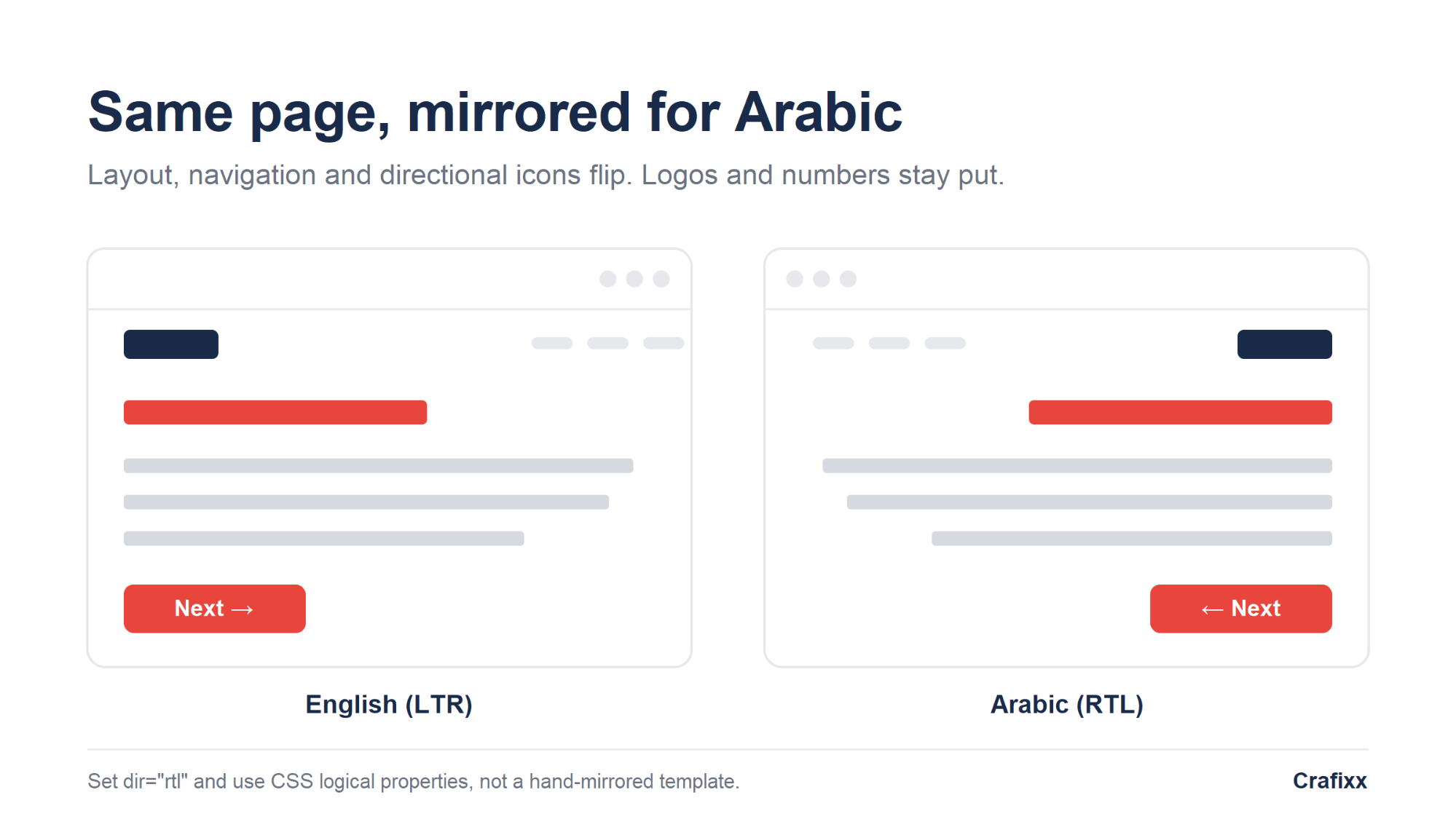
Task: Select middle nav pill in RTL mockup
Action: click(x=889, y=343)
